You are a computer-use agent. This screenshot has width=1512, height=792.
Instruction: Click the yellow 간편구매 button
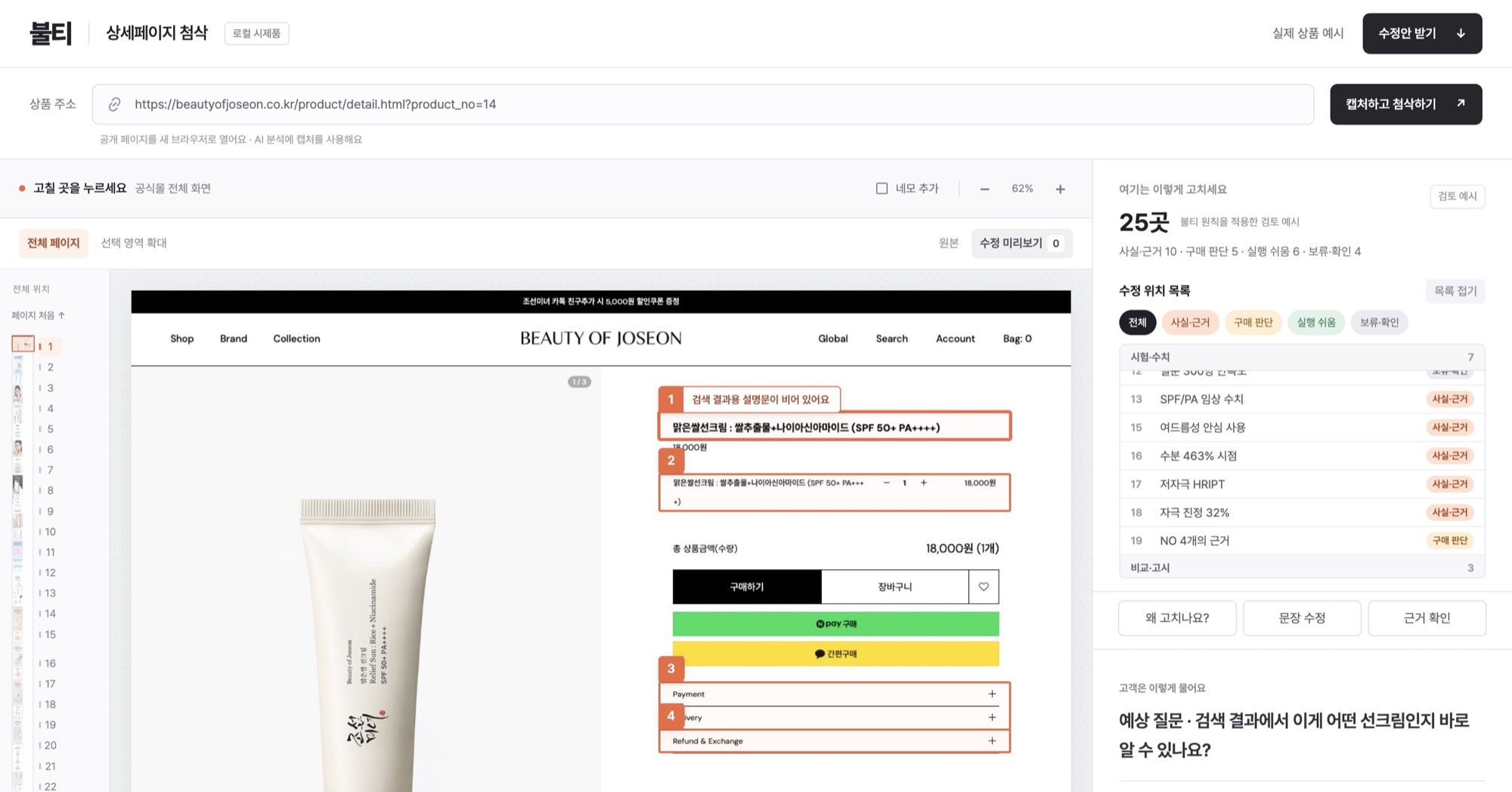[x=835, y=654]
